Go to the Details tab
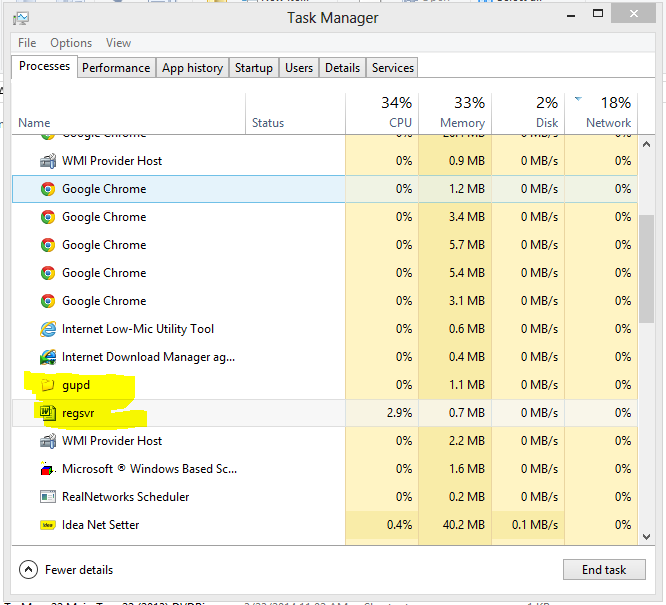The image size is (666, 605). pos(342,68)
